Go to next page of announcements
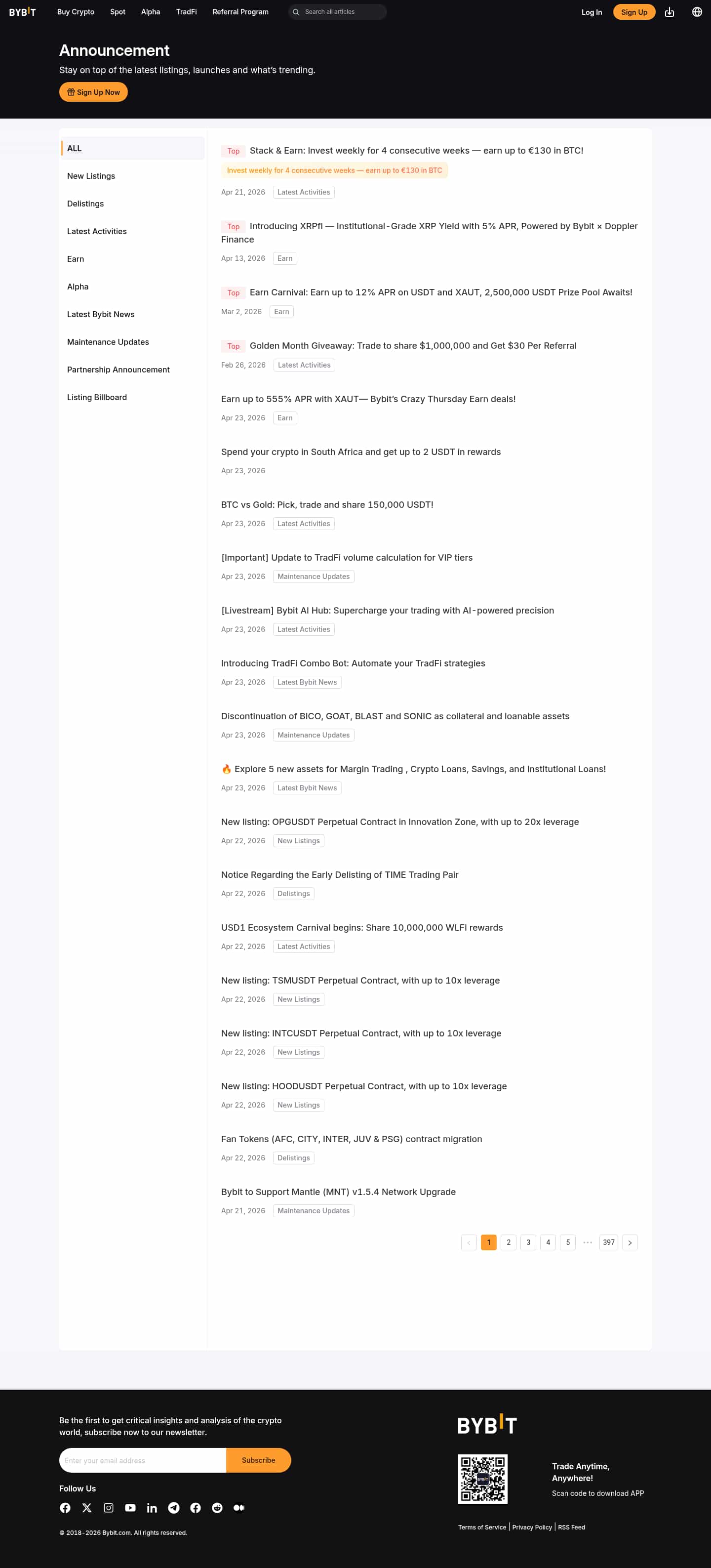The image size is (711, 1568). point(630,1242)
